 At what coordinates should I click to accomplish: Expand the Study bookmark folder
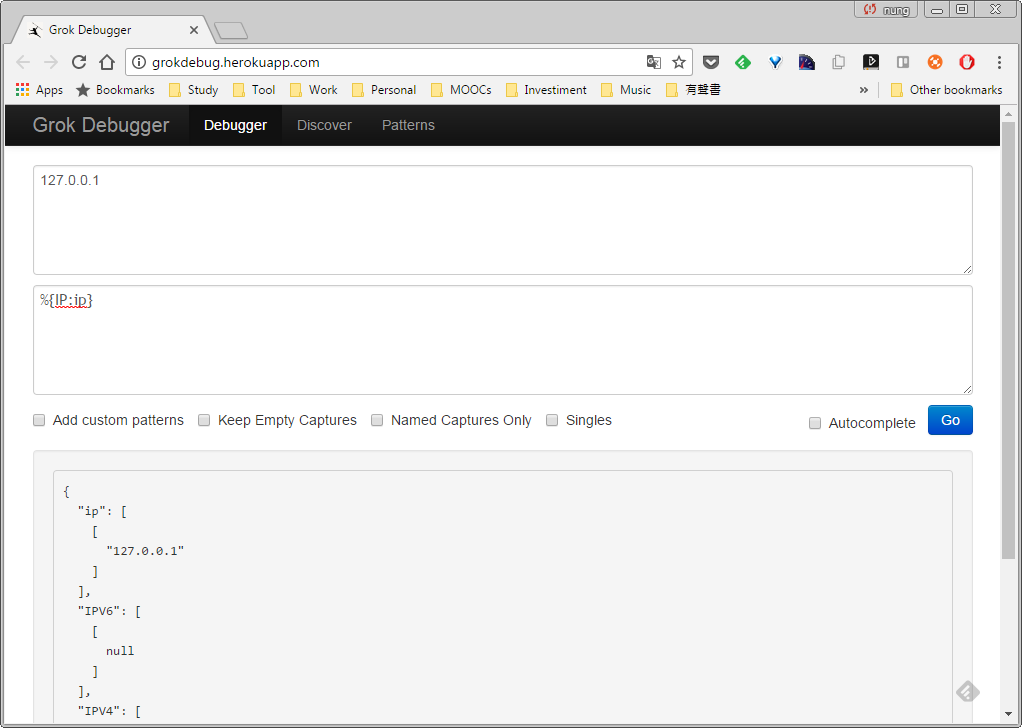point(194,90)
